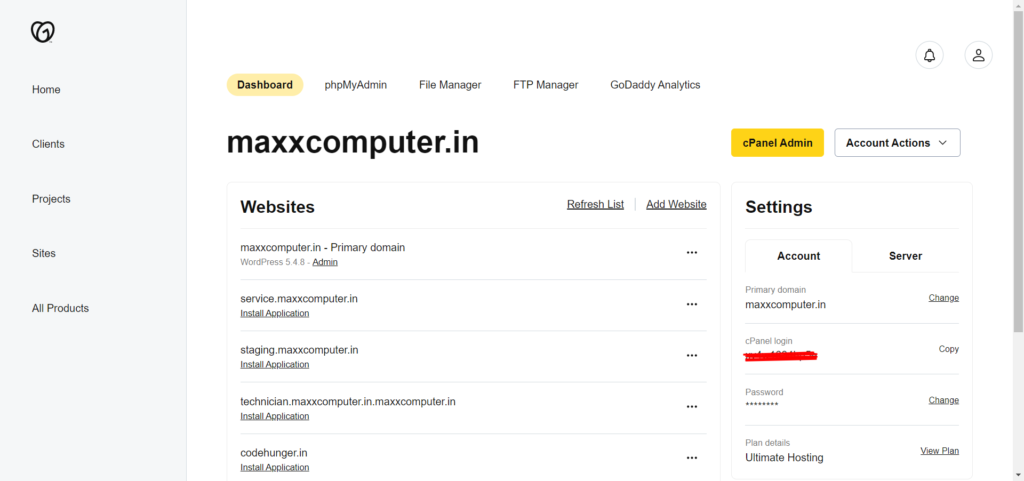
Task: Switch to the GoDaddy Analytics tab
Action: coord(655,85)
